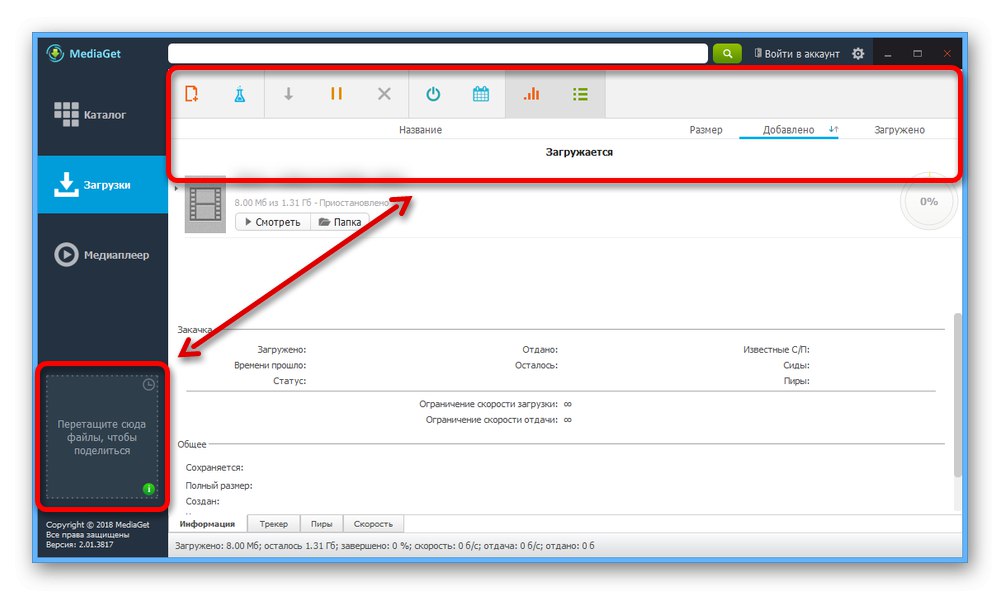Click the status bar download summary
The height and width of the screenshot is (595, 1000).
pyautogui.click(x=385, y=546)
